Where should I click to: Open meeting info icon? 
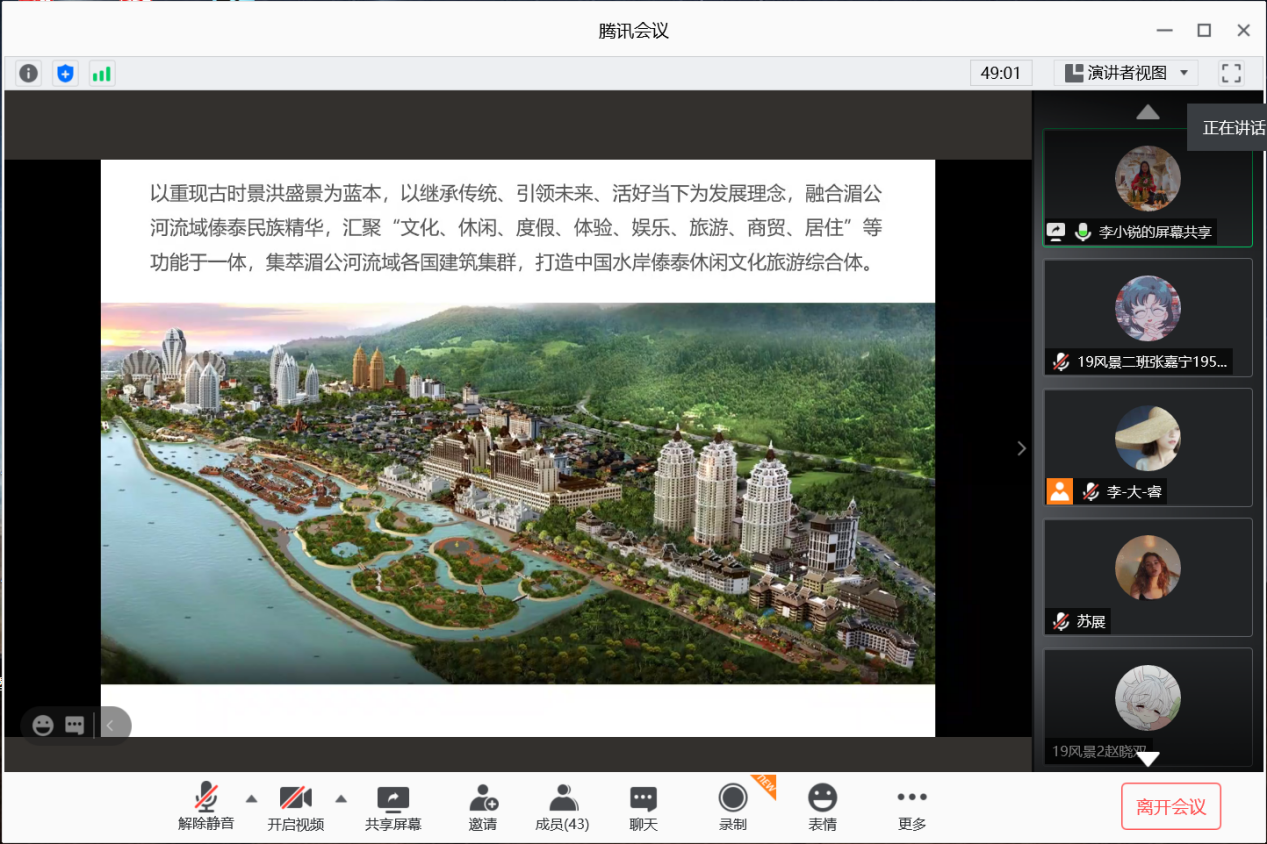click(29, 73)
